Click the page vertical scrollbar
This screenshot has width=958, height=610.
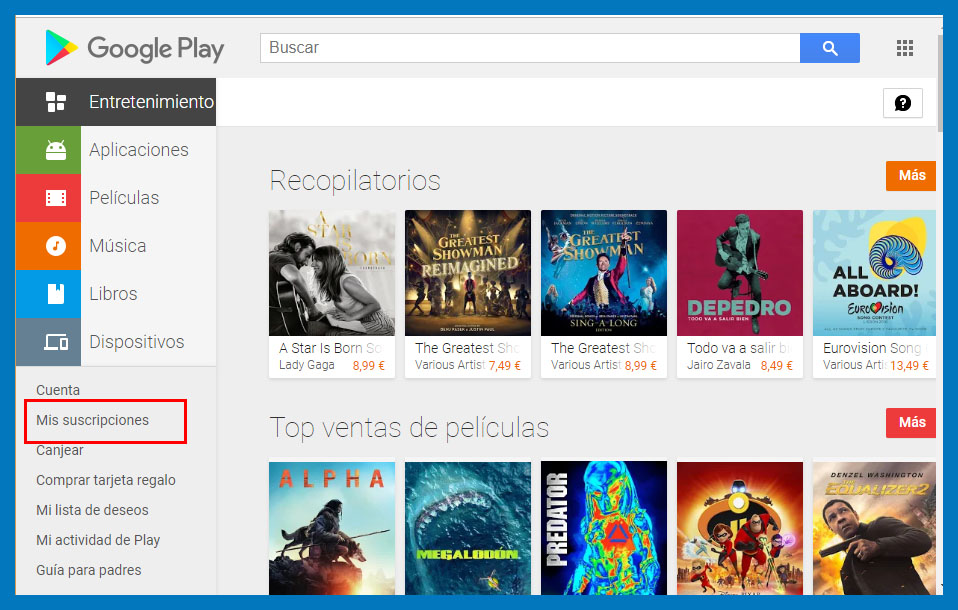point(940,83)
